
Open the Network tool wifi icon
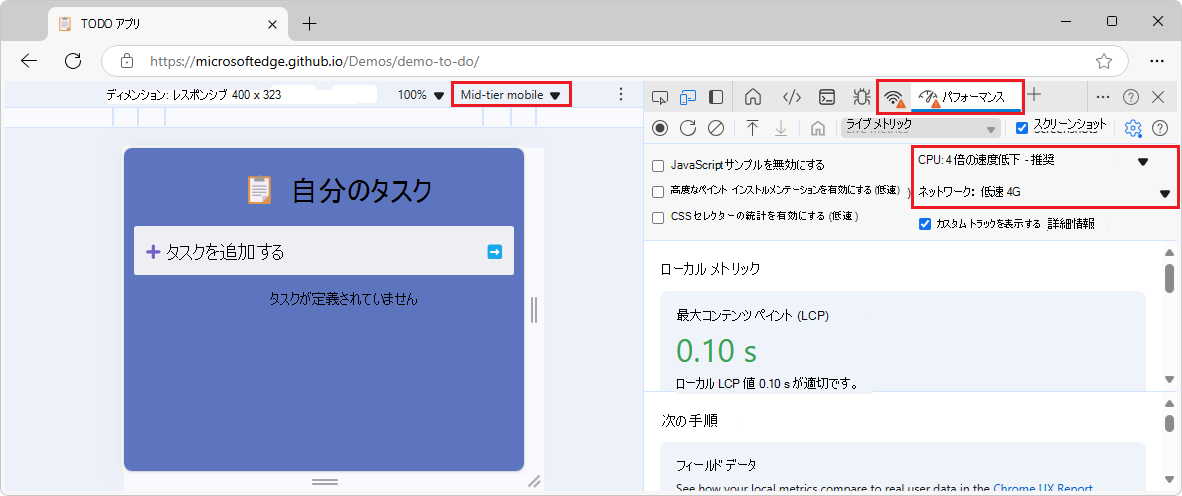pyautogui.click(x=895, y=97)
